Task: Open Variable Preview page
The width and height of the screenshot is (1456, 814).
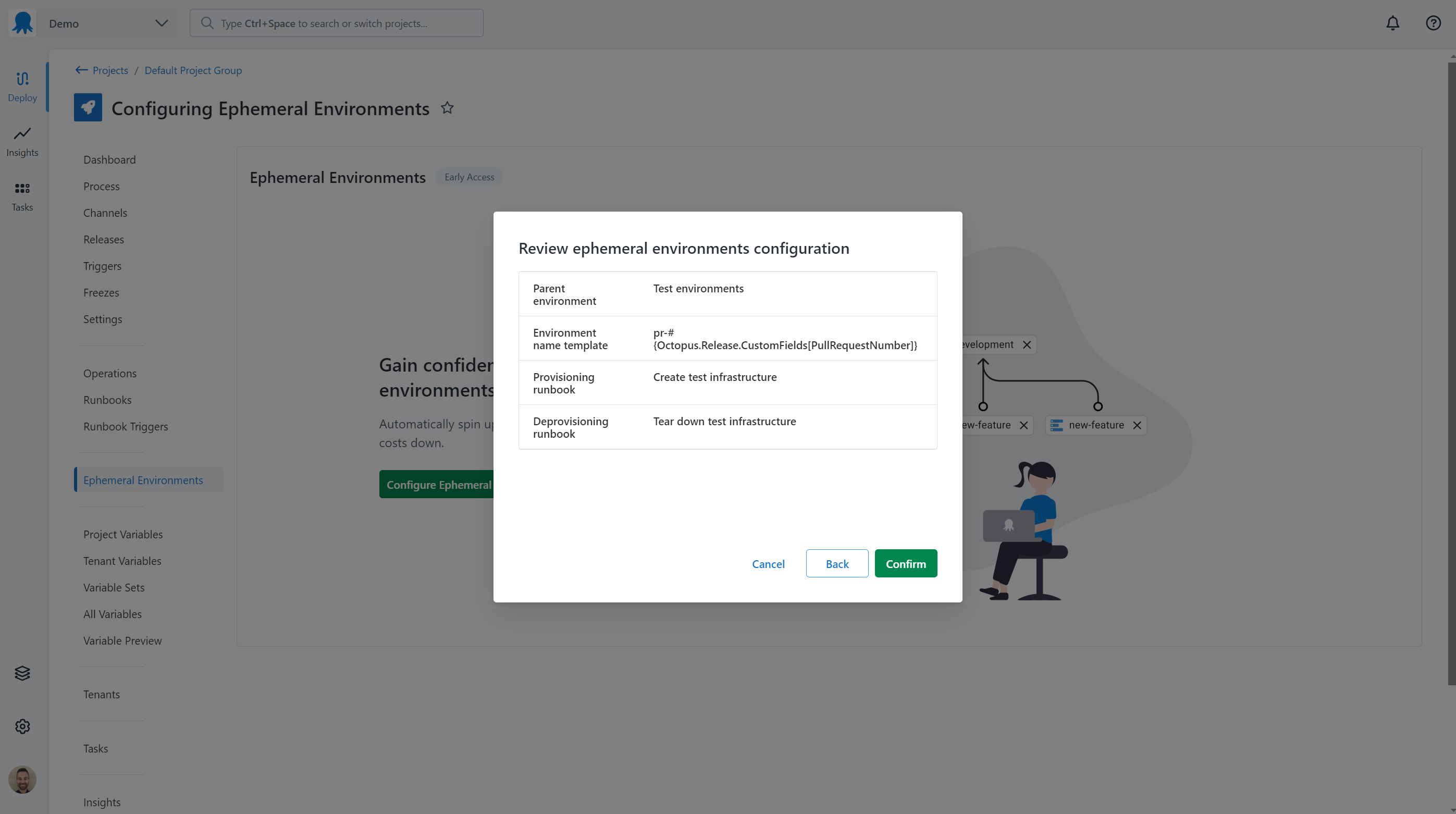Action: 122,640
